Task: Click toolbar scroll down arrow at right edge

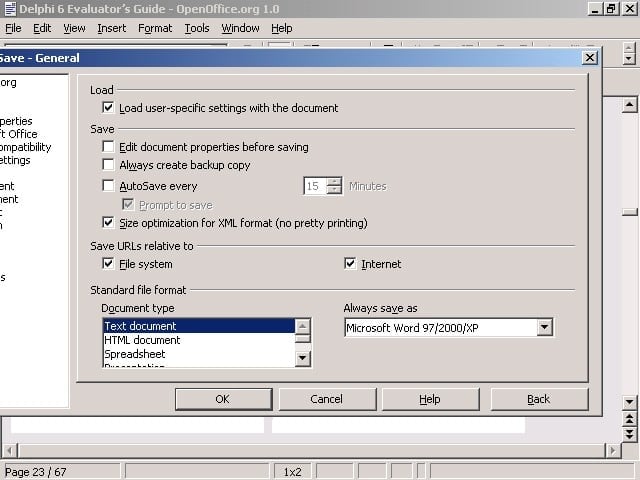Action: pos(629,59)
